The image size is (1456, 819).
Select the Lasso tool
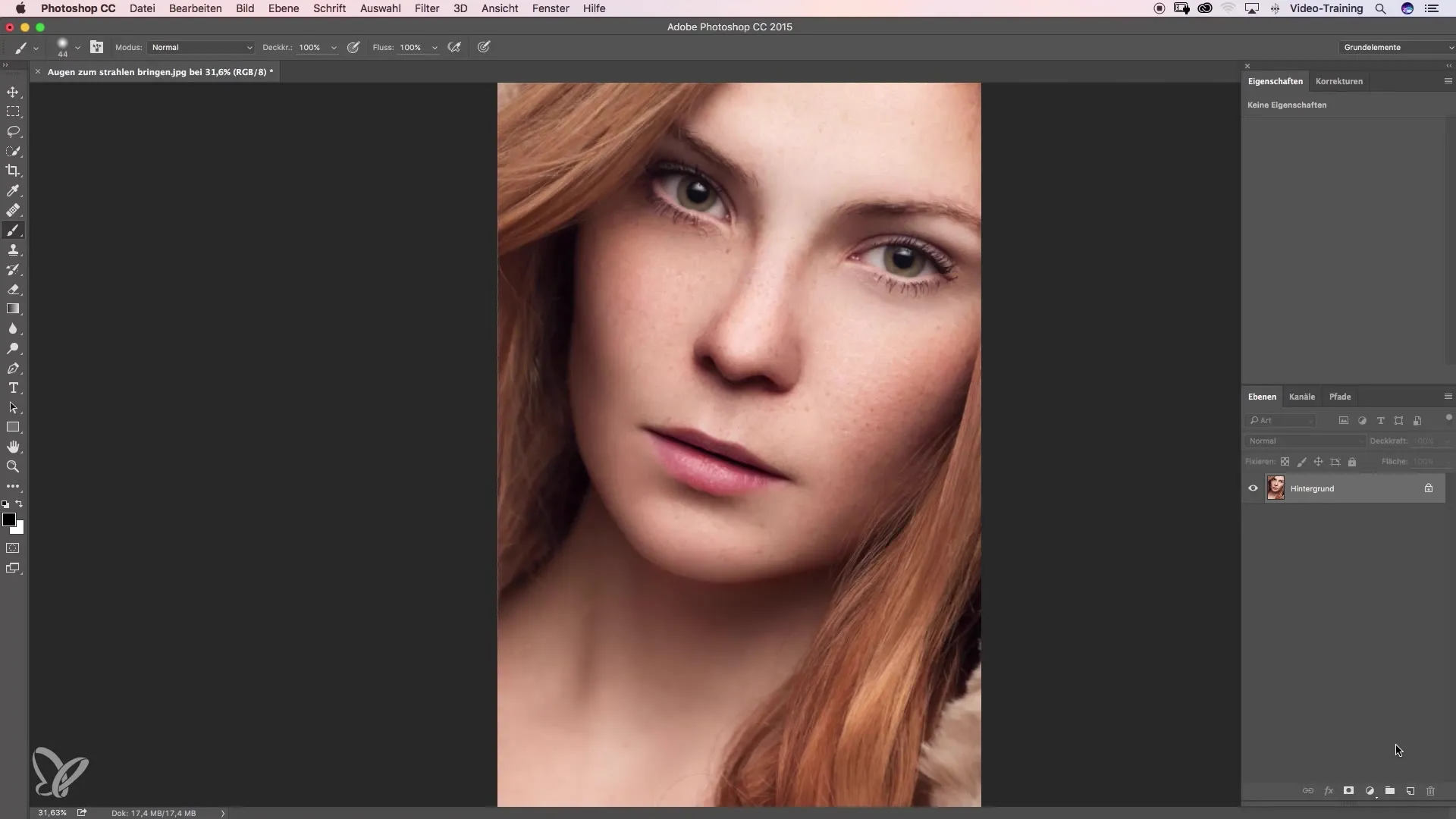click(13, 131)
